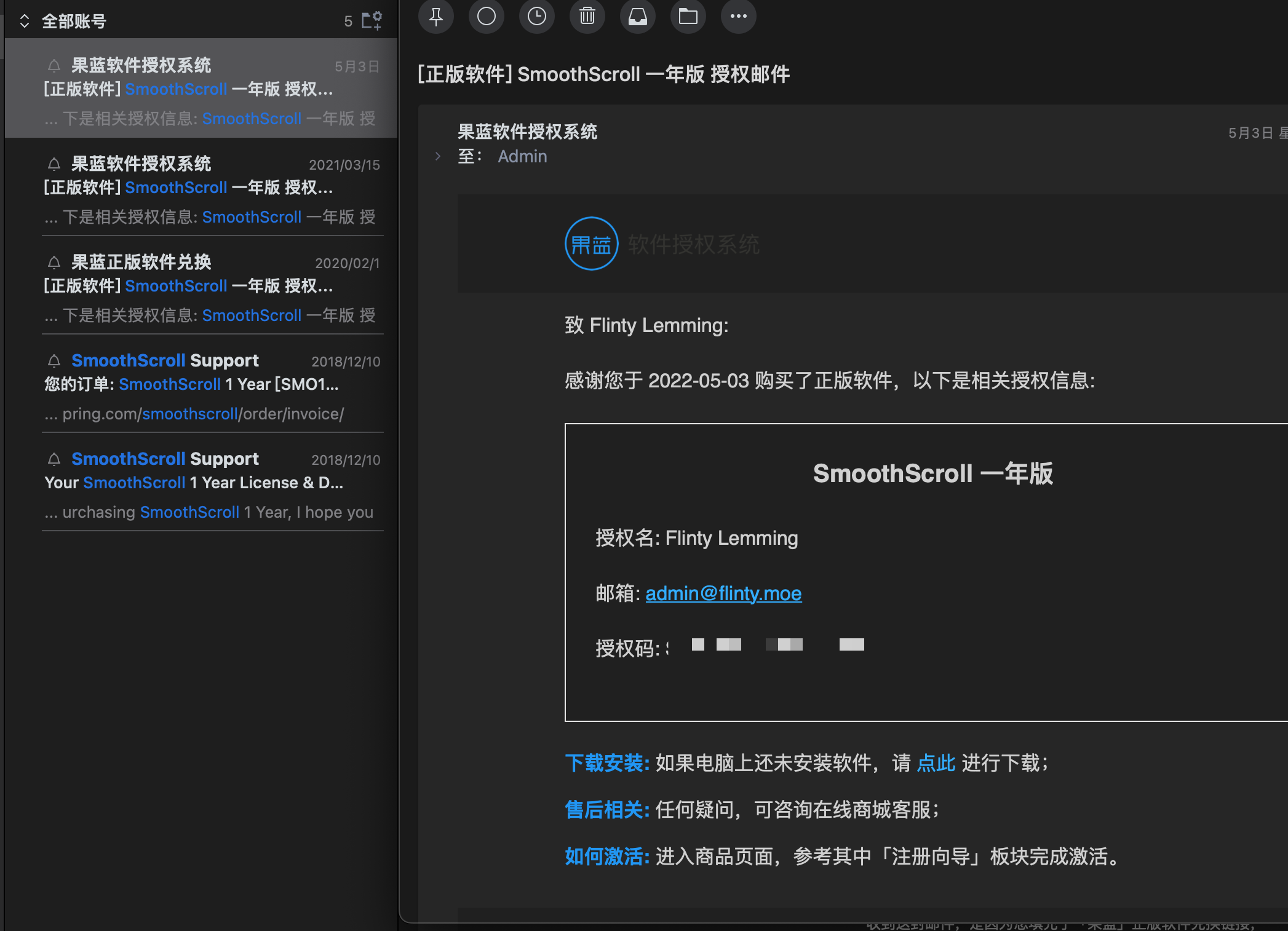Click the pin email toolbar icon

[436, 17]
